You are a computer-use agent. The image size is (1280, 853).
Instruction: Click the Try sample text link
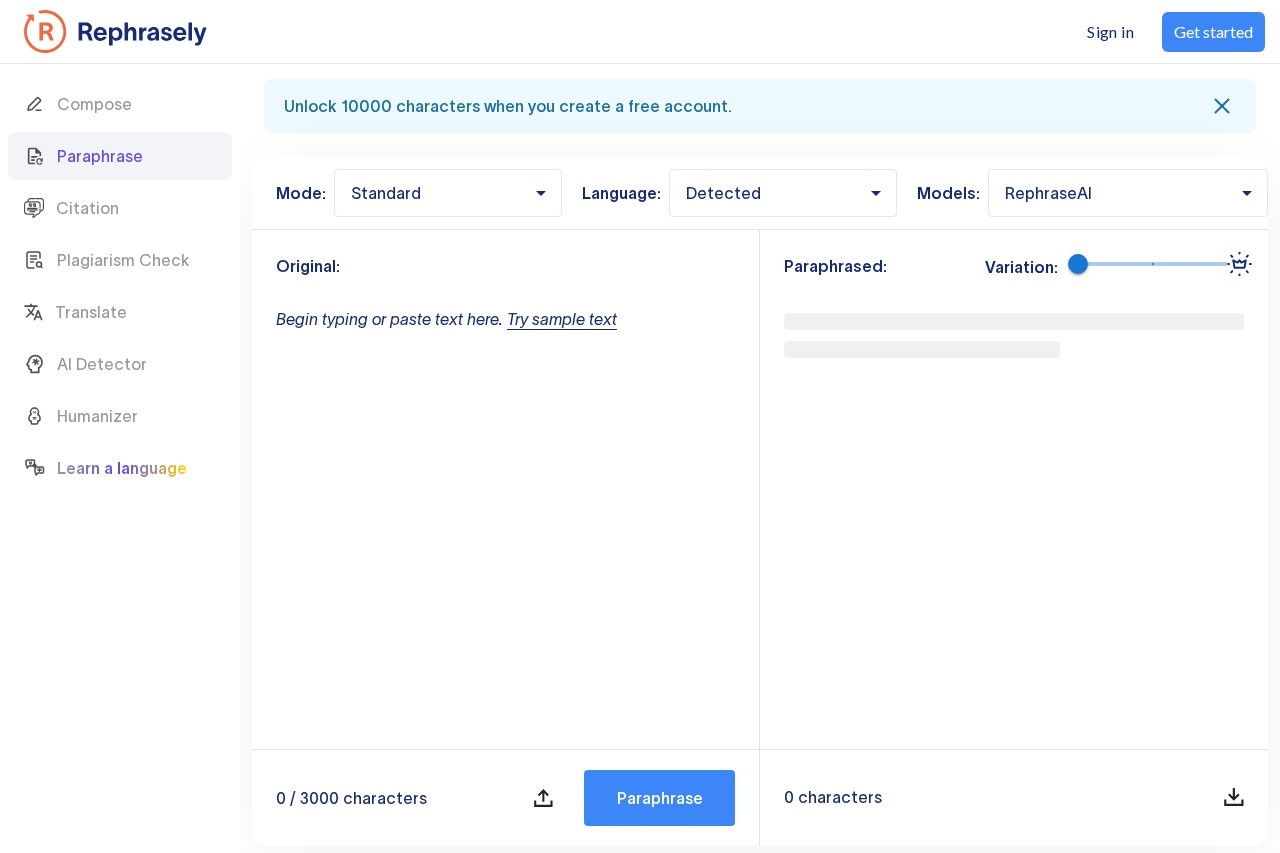point(562,319)
